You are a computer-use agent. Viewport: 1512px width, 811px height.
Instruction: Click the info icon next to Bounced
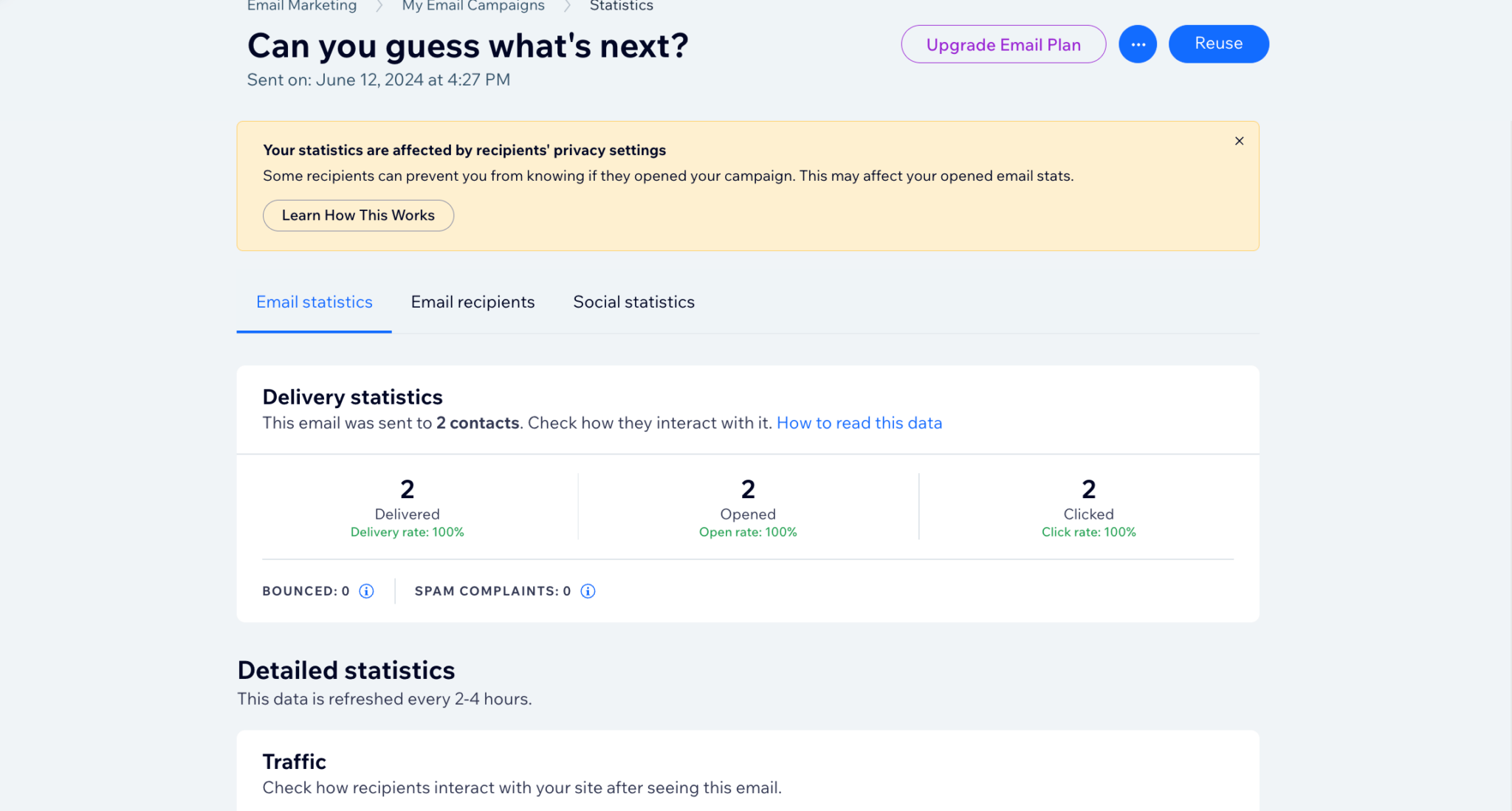click(365, 590)
